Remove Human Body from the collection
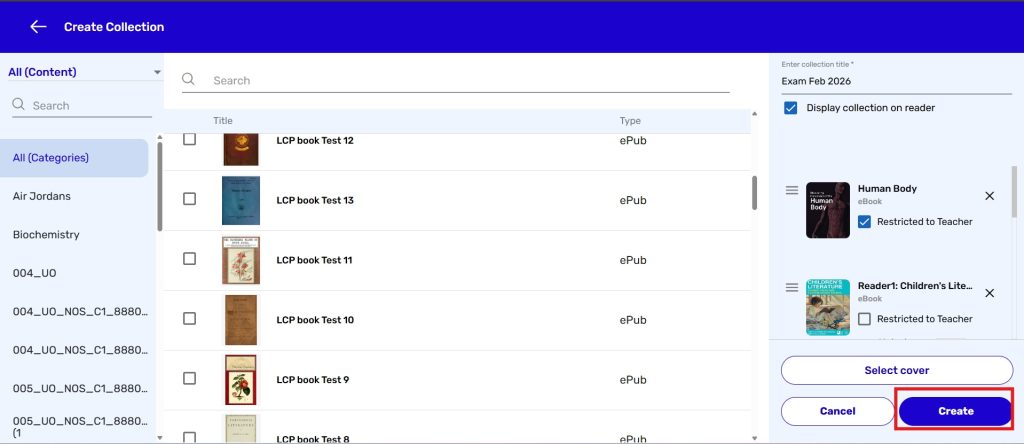 (x=989, y=197)
